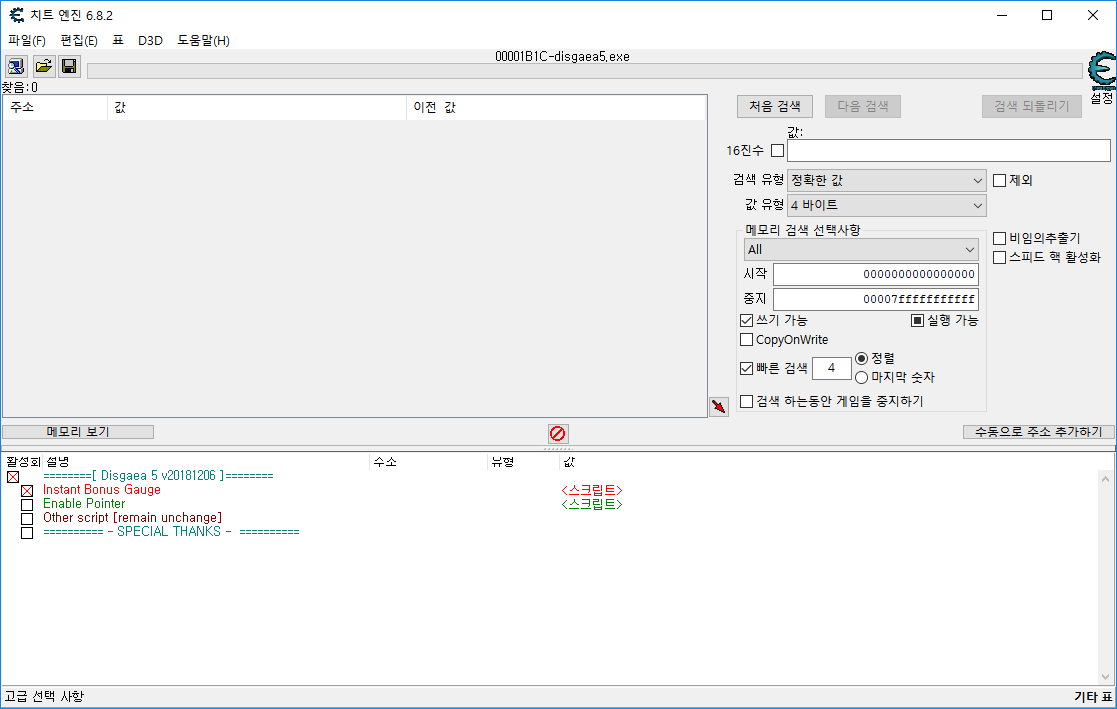Click the 값 search value input field
The image size is (1117, 709).
pyautogui.click(x=948, y=151)
